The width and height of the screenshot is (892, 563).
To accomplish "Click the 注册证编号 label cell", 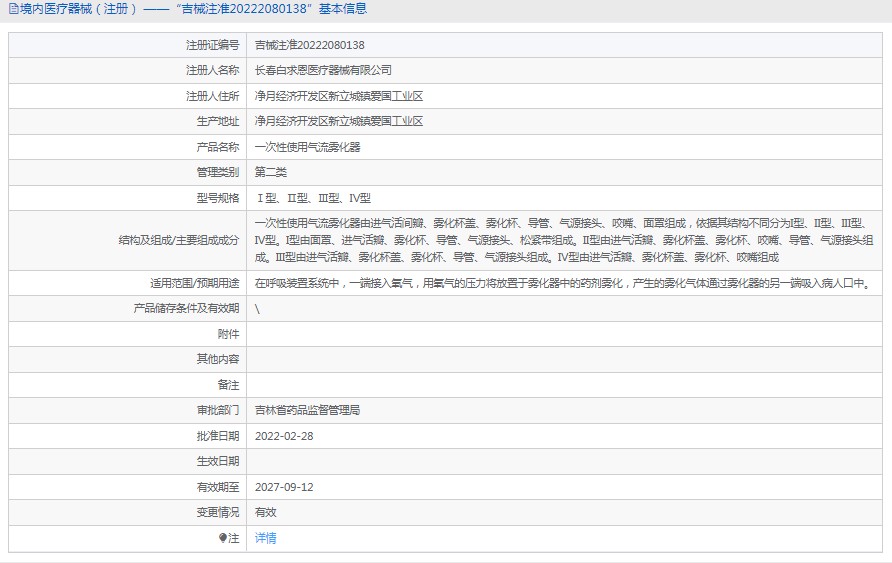I will [212, 45].
